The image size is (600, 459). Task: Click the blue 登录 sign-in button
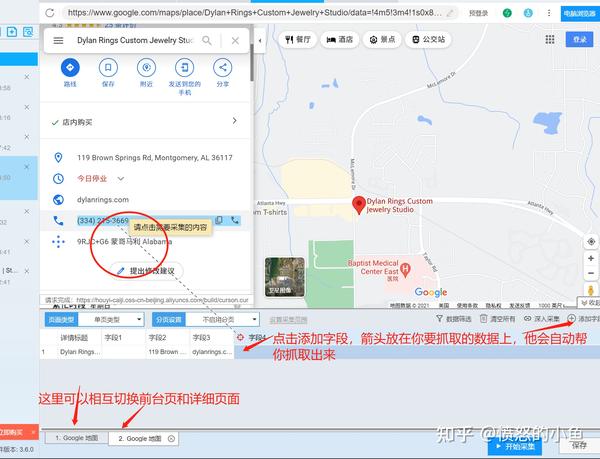click(580, 39)
